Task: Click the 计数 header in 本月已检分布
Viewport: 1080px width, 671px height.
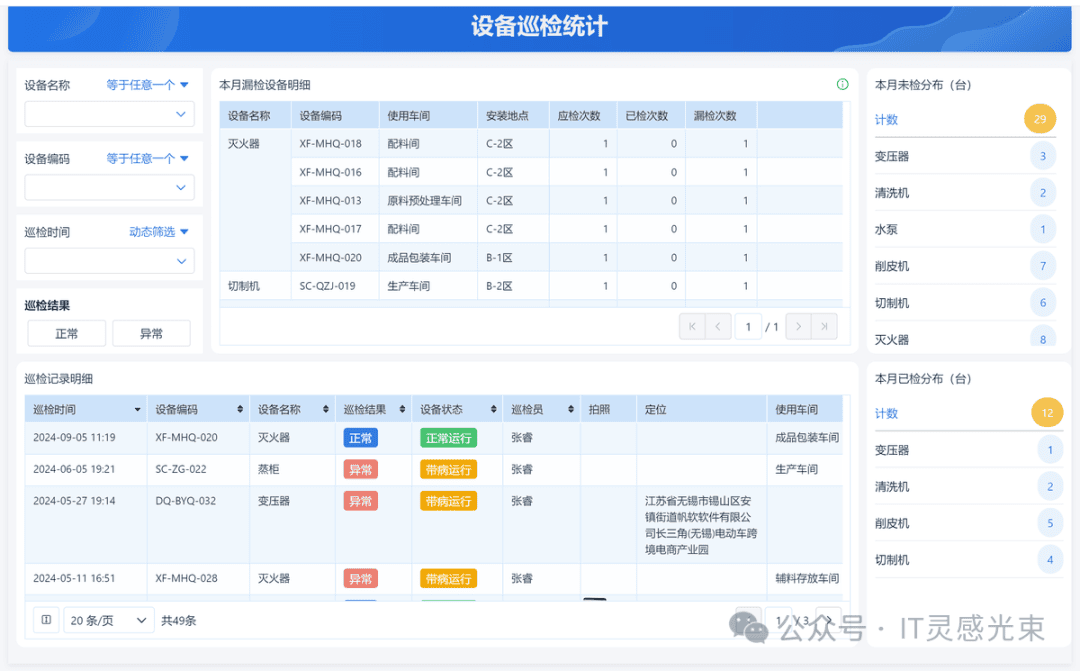Action: pyautogui.click(x=886, y=413)
